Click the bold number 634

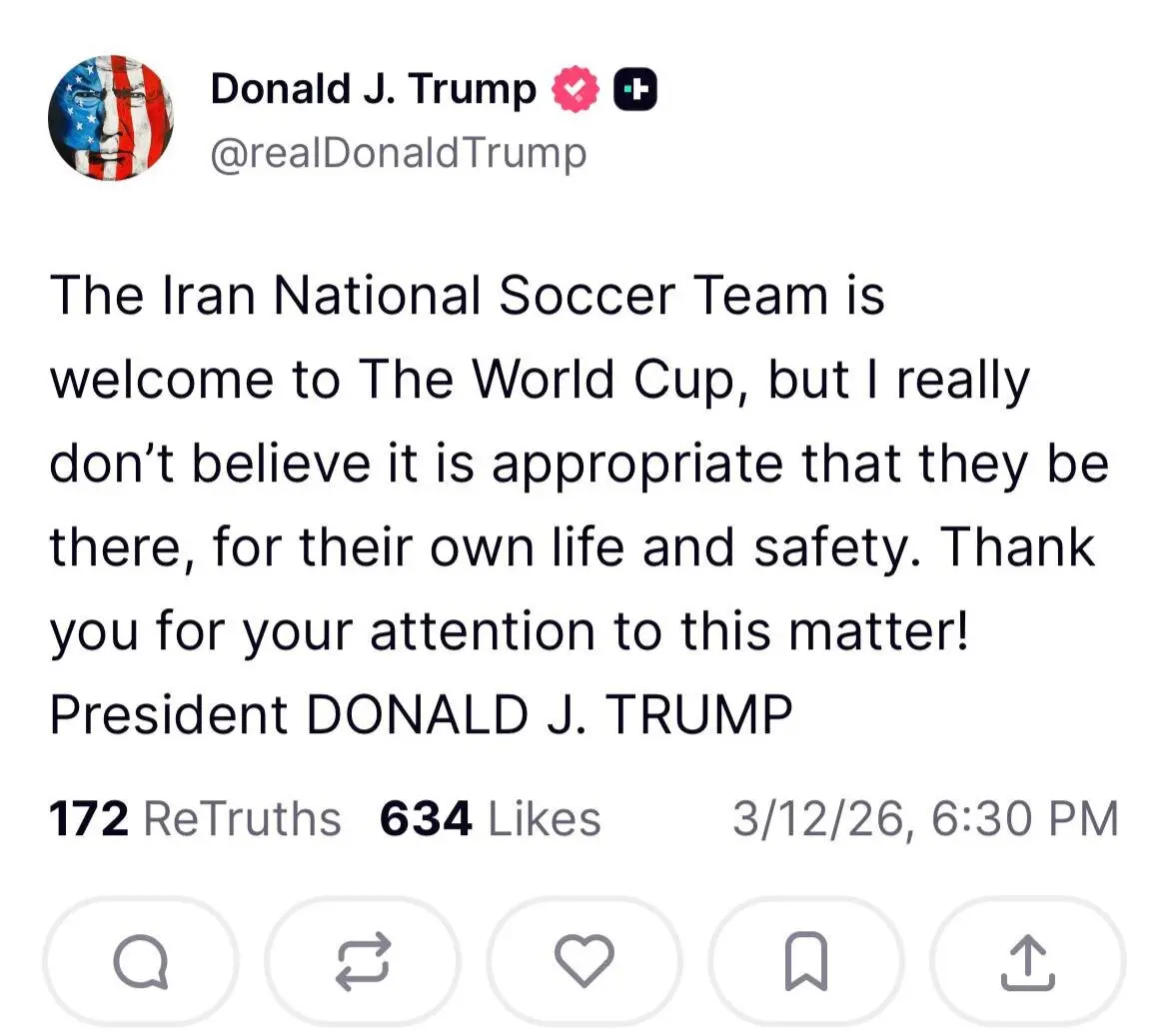[426, 819]
